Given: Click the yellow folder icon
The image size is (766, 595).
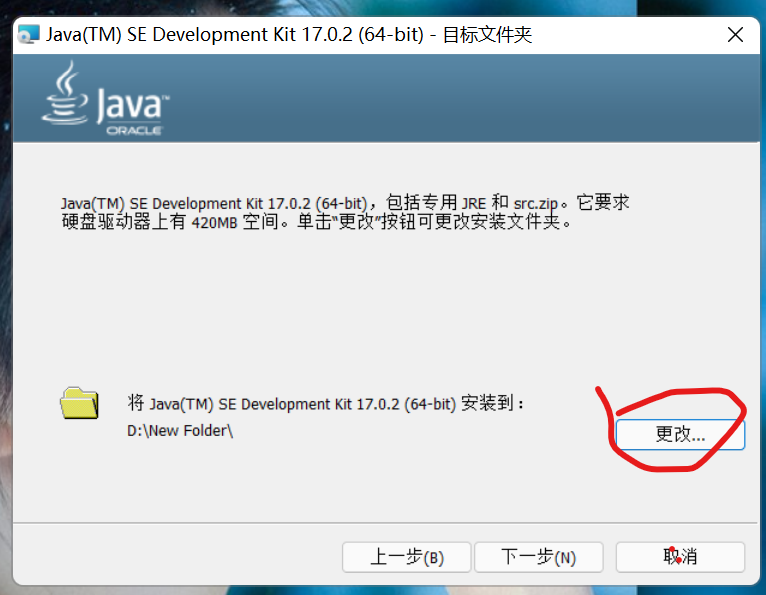Looking at the screenshot, I should coord(80,403).
